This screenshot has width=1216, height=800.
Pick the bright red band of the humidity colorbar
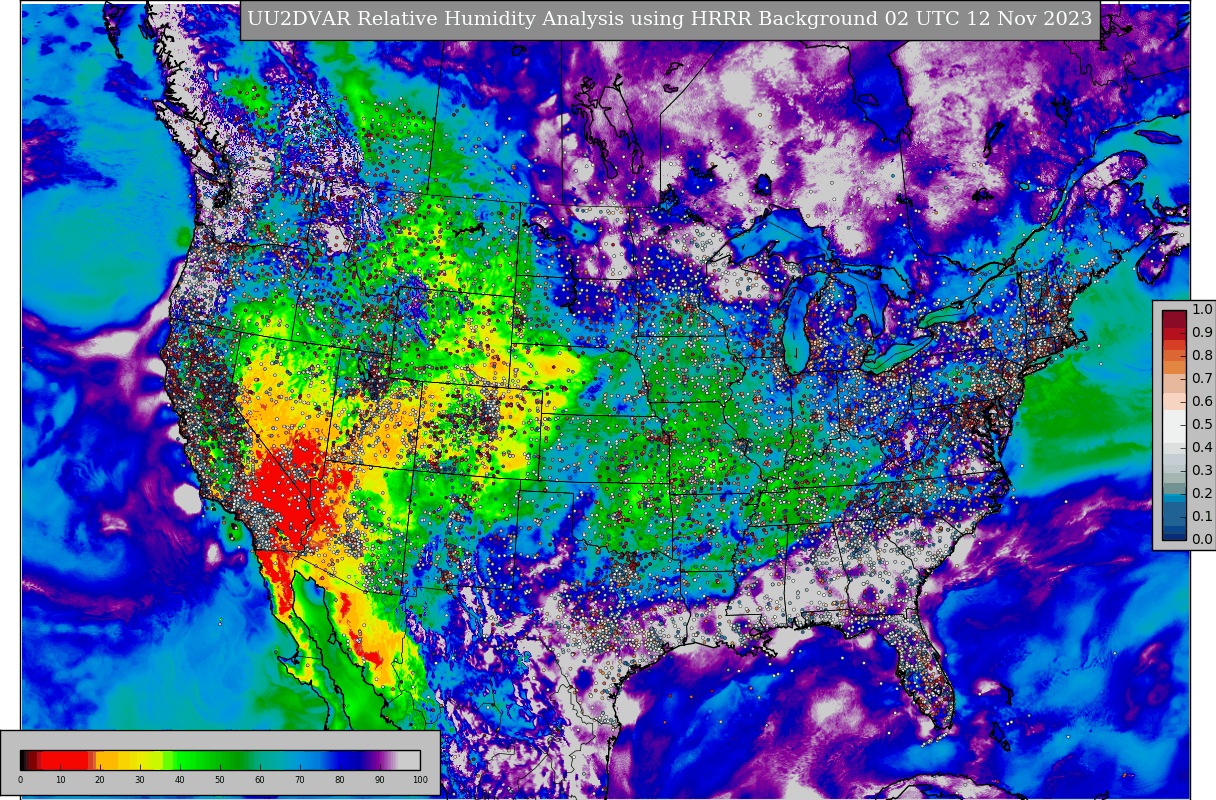pos(64,760)
